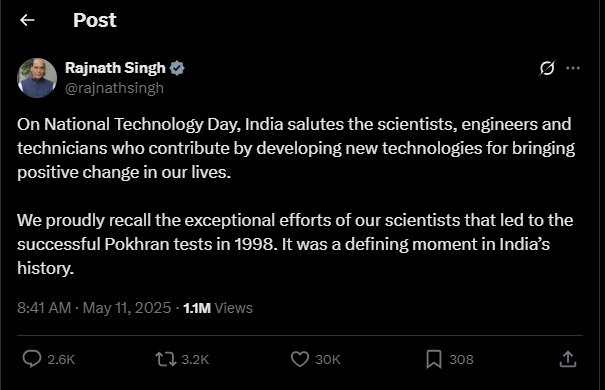605x390 pixels.
Task: Click the blue verified badge
Action: click(x=177, y=68)
